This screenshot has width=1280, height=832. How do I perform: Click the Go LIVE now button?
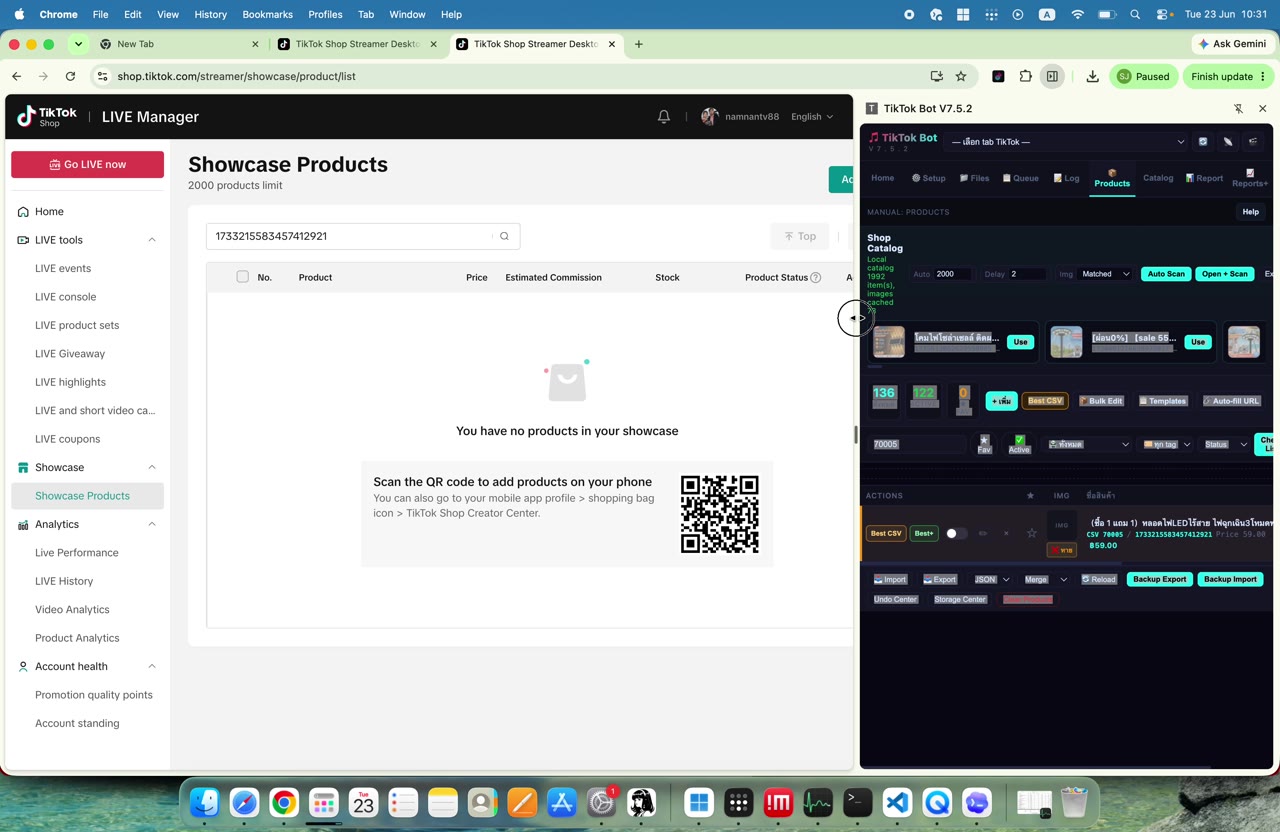(x=87, y=164)
